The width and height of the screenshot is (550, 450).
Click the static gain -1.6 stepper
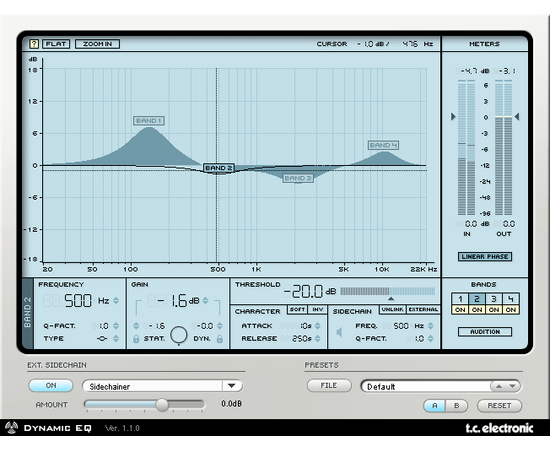(136, 326)
